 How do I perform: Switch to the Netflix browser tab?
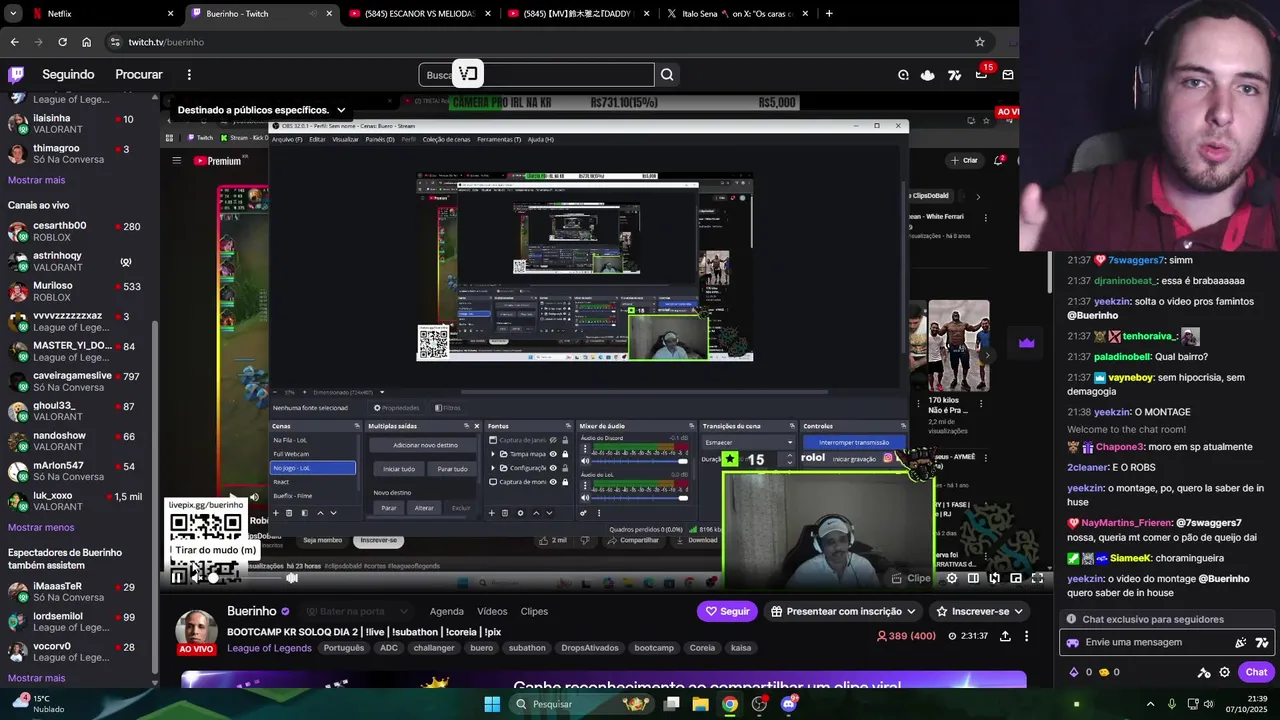(90, 14)
